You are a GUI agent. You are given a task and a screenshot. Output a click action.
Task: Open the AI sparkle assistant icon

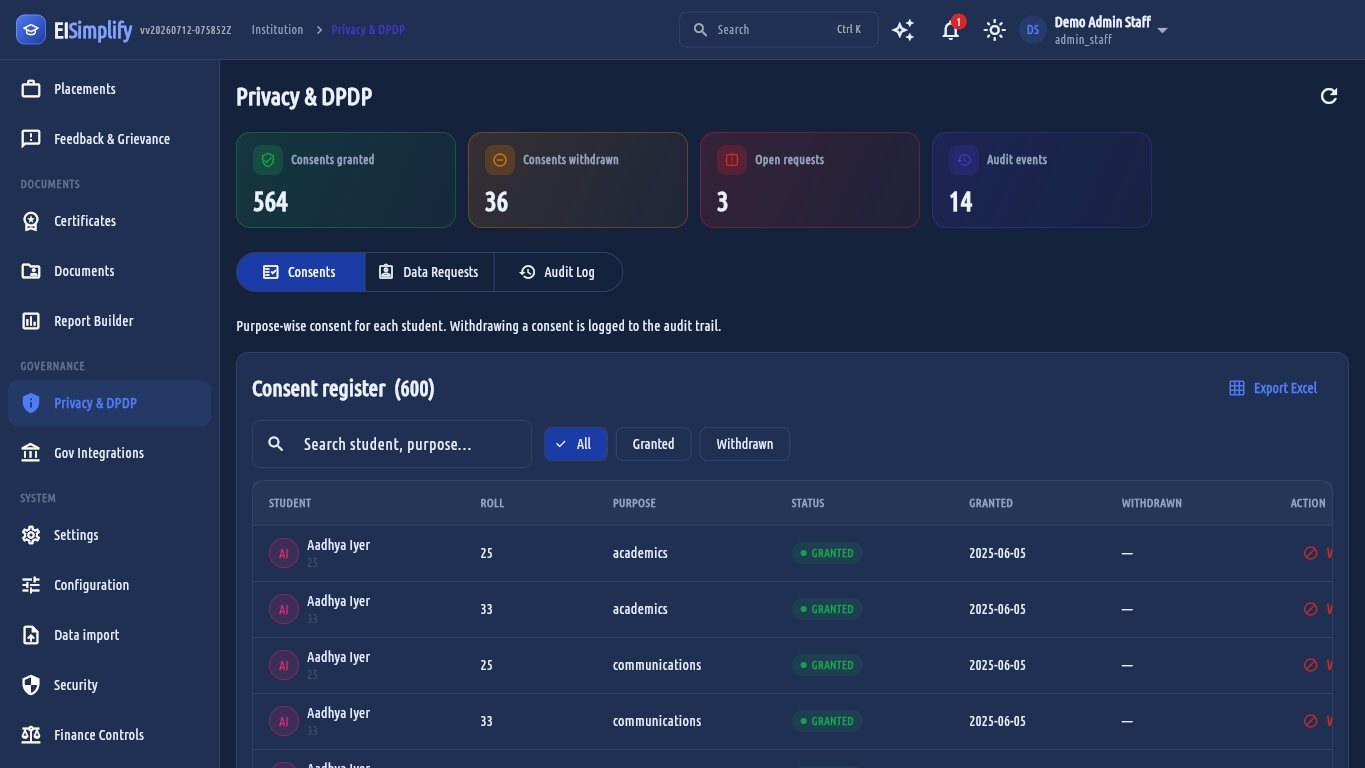pyautogui.click(x=903, y=30)
